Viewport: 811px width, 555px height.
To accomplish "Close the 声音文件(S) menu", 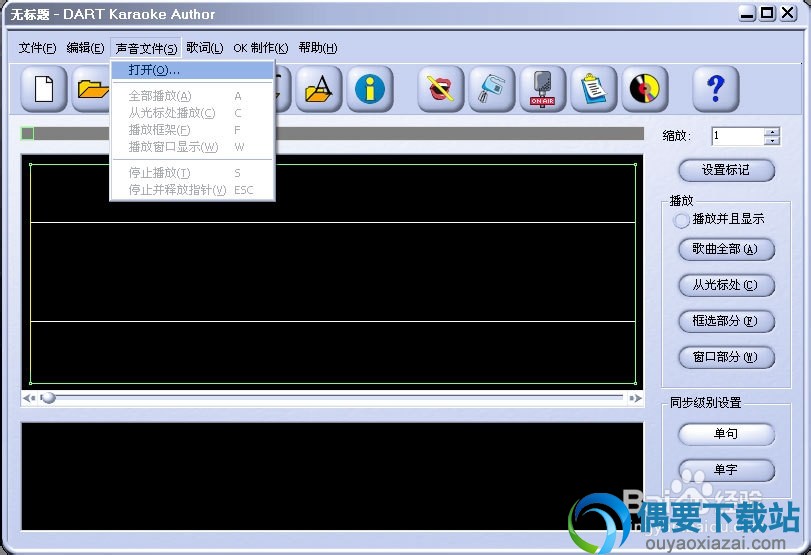I will 146,48.
